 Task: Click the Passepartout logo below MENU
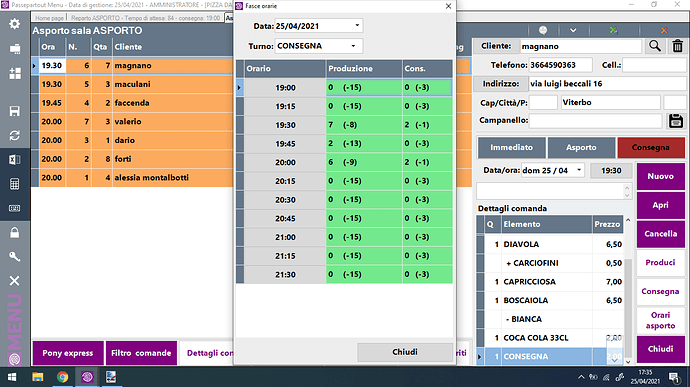tap(15, 359)
